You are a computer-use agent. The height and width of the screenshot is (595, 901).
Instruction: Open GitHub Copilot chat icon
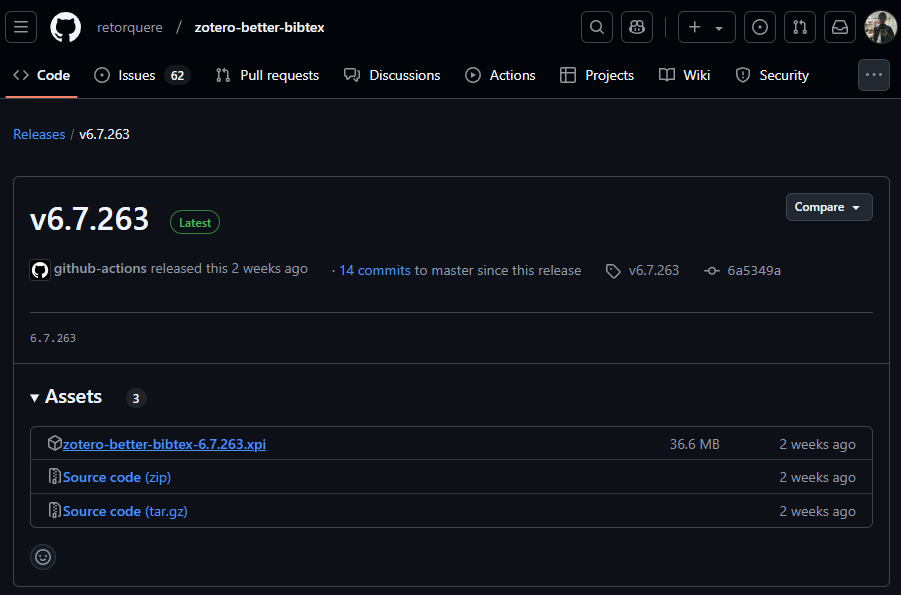pos(637,27)
